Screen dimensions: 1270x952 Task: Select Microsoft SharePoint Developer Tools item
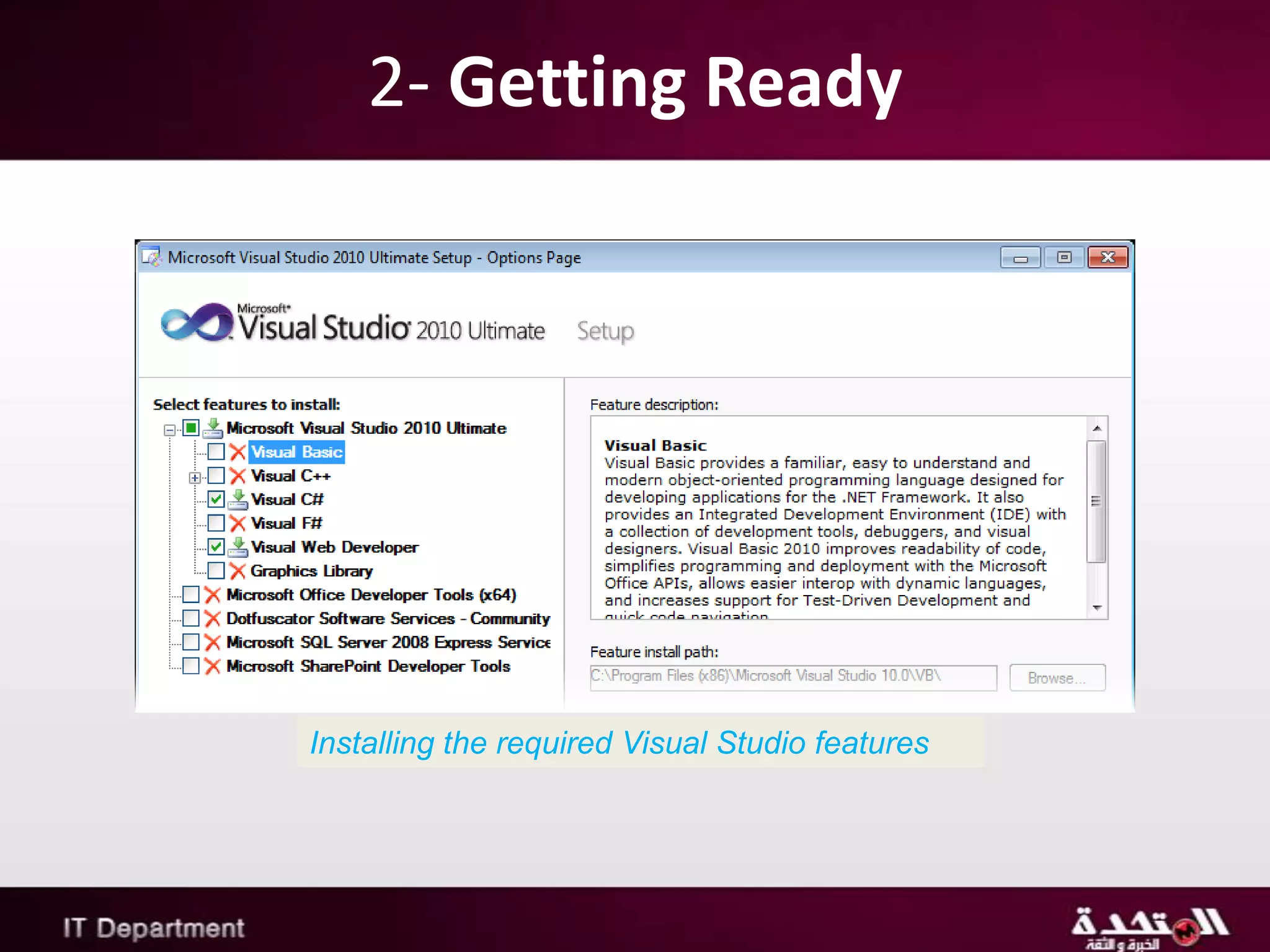point(368,666)
